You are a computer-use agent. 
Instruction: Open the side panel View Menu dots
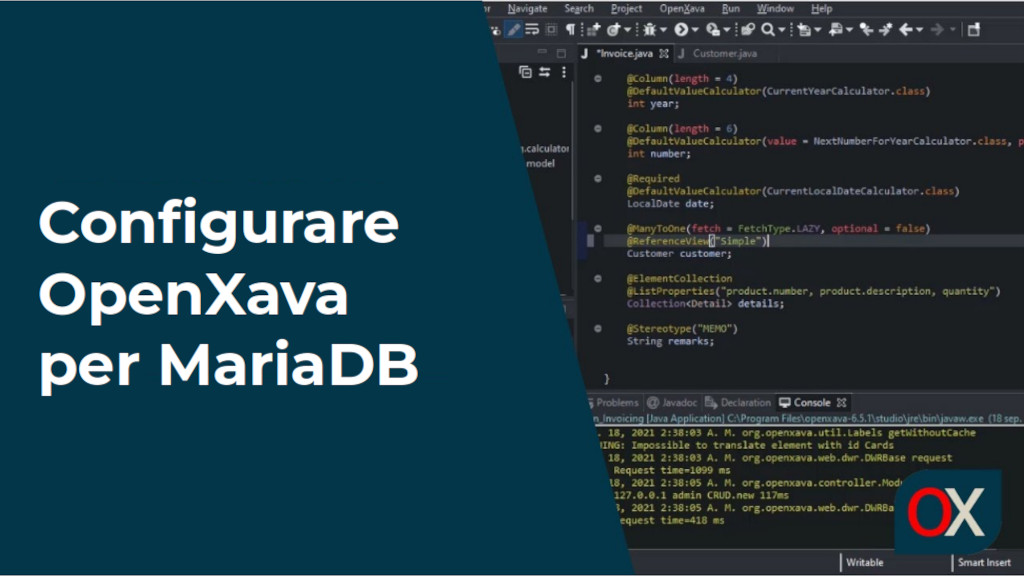[x=564, y=72]
